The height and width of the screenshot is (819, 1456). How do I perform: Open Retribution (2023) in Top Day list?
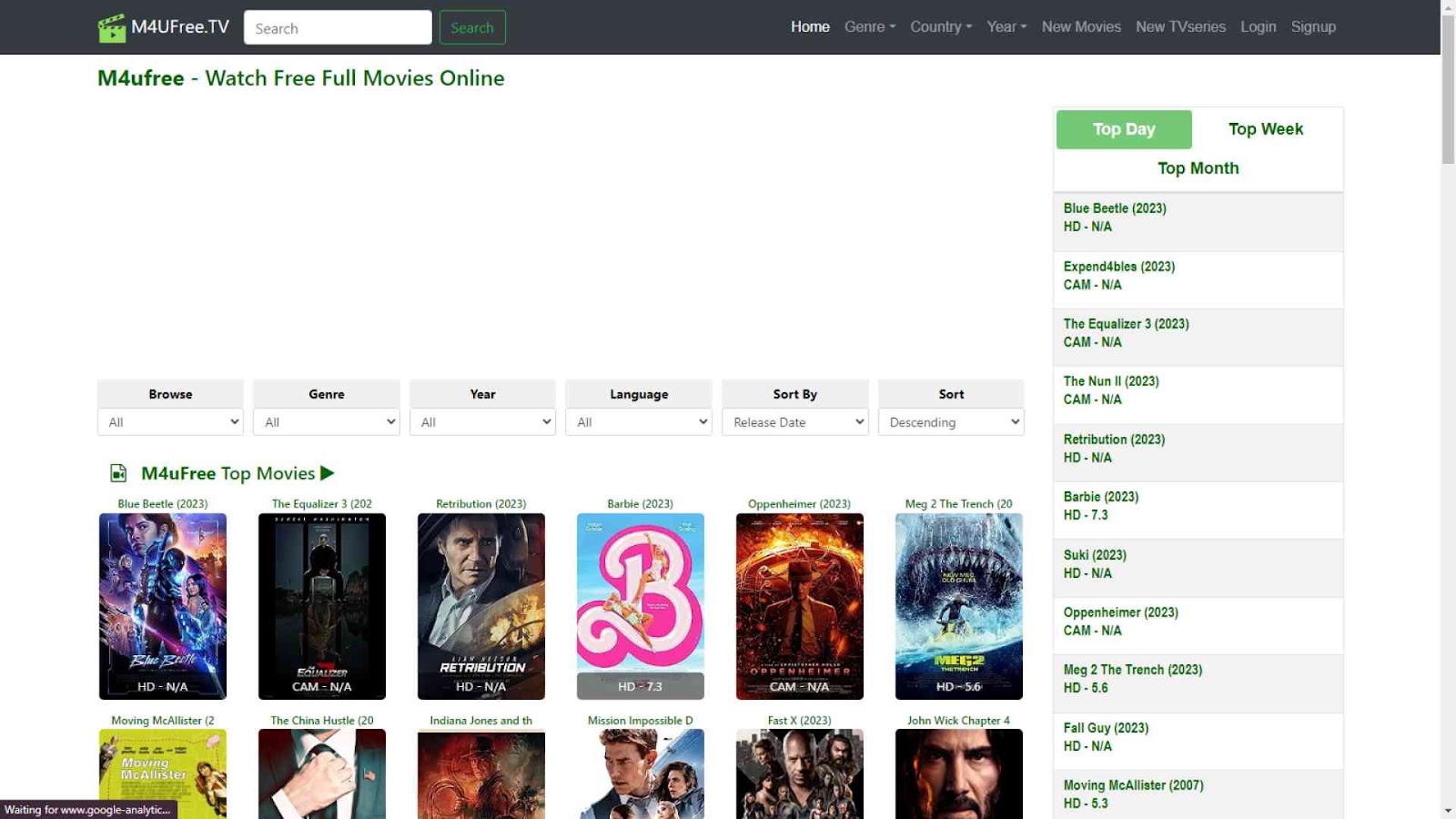click(1114, 440)
